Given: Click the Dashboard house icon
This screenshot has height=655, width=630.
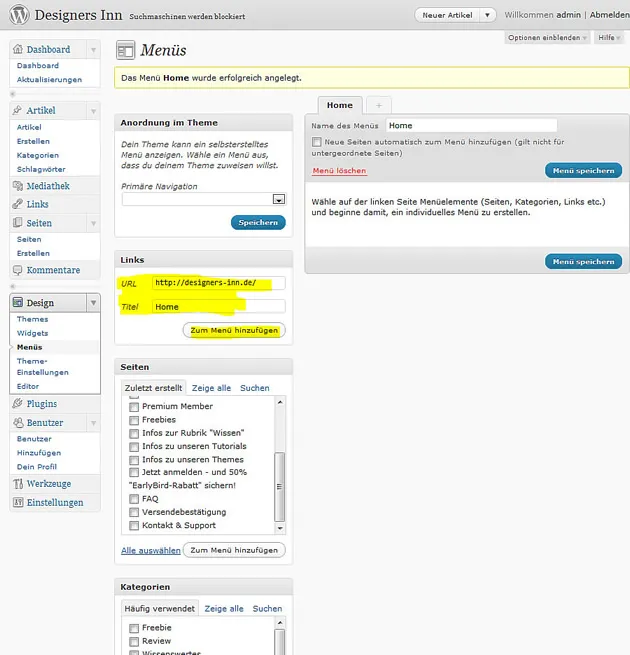Looking at the screenshot, I should (x=18, y=49).
